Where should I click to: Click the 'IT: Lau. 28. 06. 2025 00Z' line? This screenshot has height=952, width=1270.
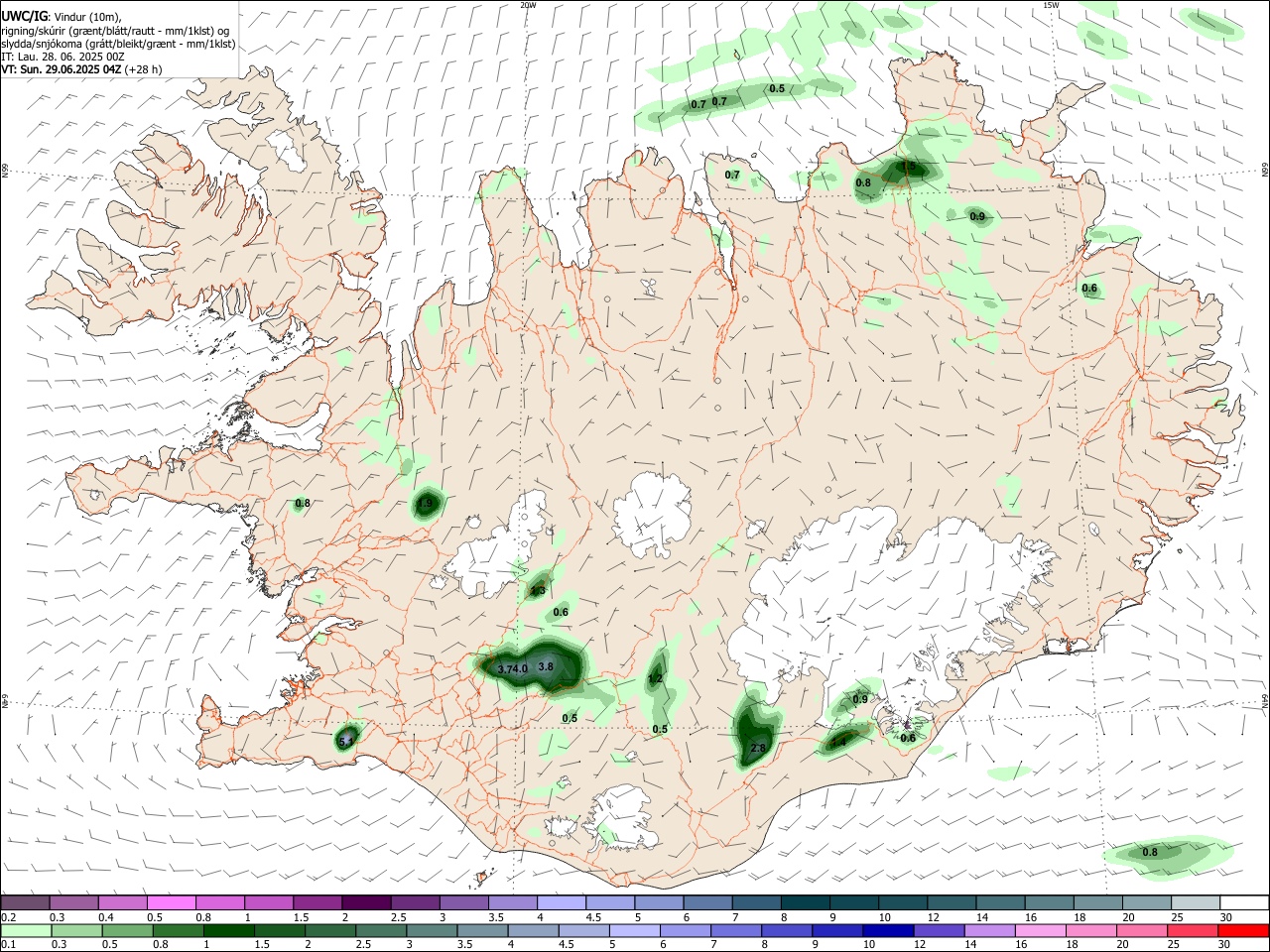click(x=63, y=57)
